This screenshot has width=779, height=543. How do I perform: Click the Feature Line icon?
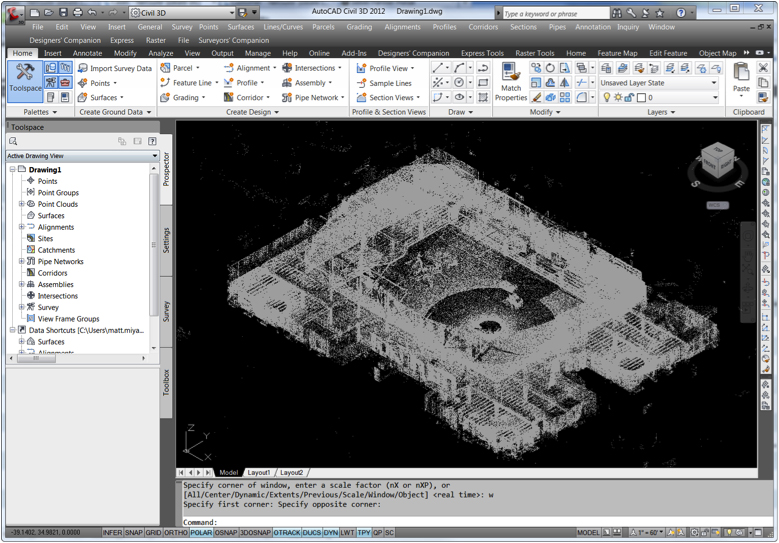(165, 83)
